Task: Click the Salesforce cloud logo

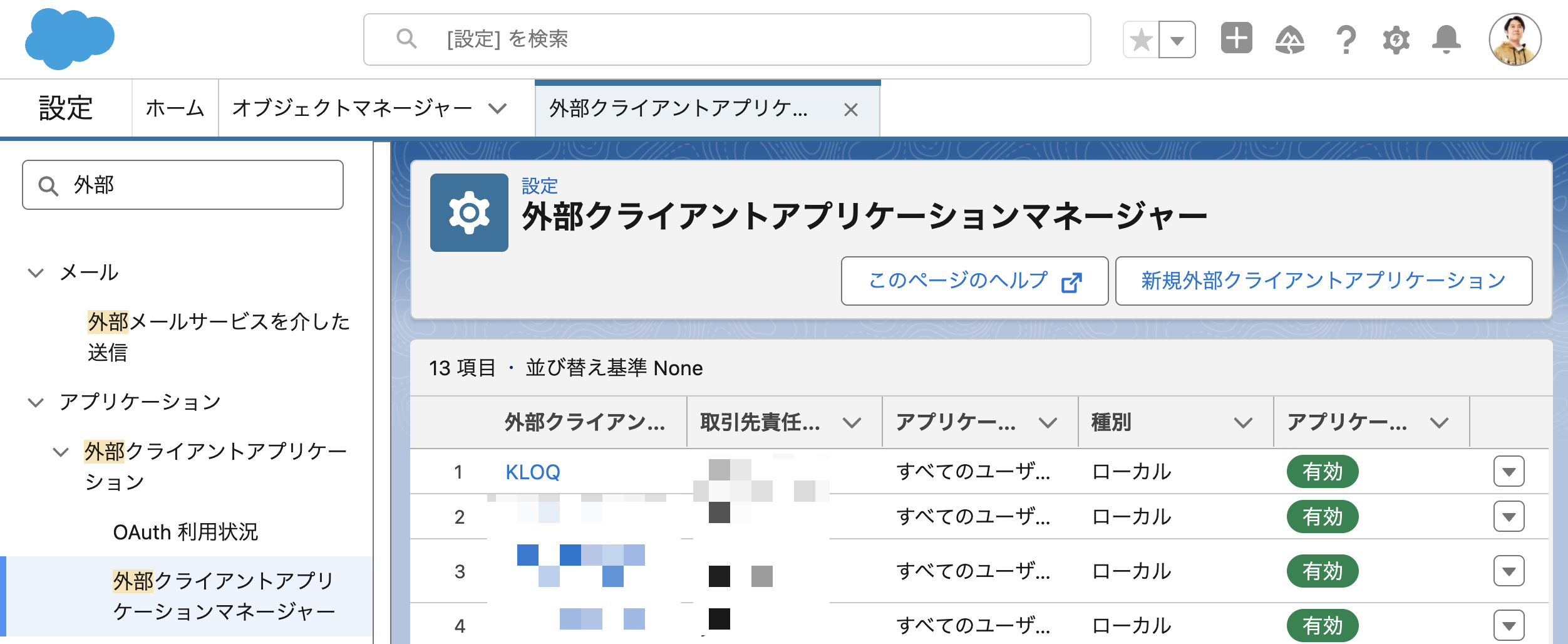Action: pos(70,39)
